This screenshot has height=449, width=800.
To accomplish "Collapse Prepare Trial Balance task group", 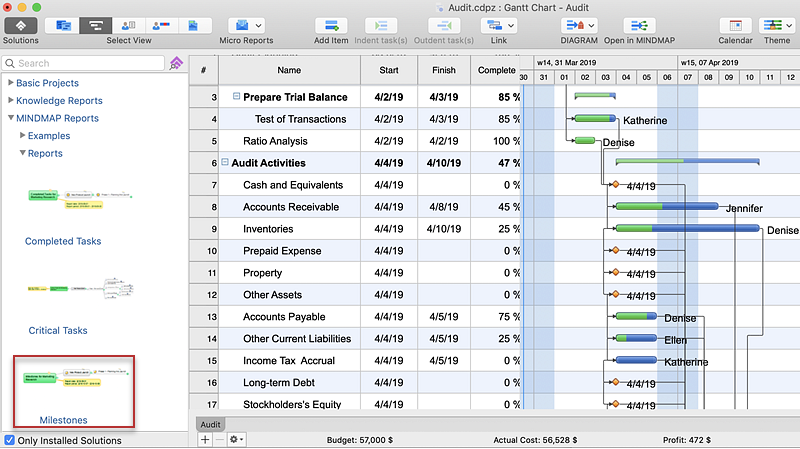I will click(236, 96).
